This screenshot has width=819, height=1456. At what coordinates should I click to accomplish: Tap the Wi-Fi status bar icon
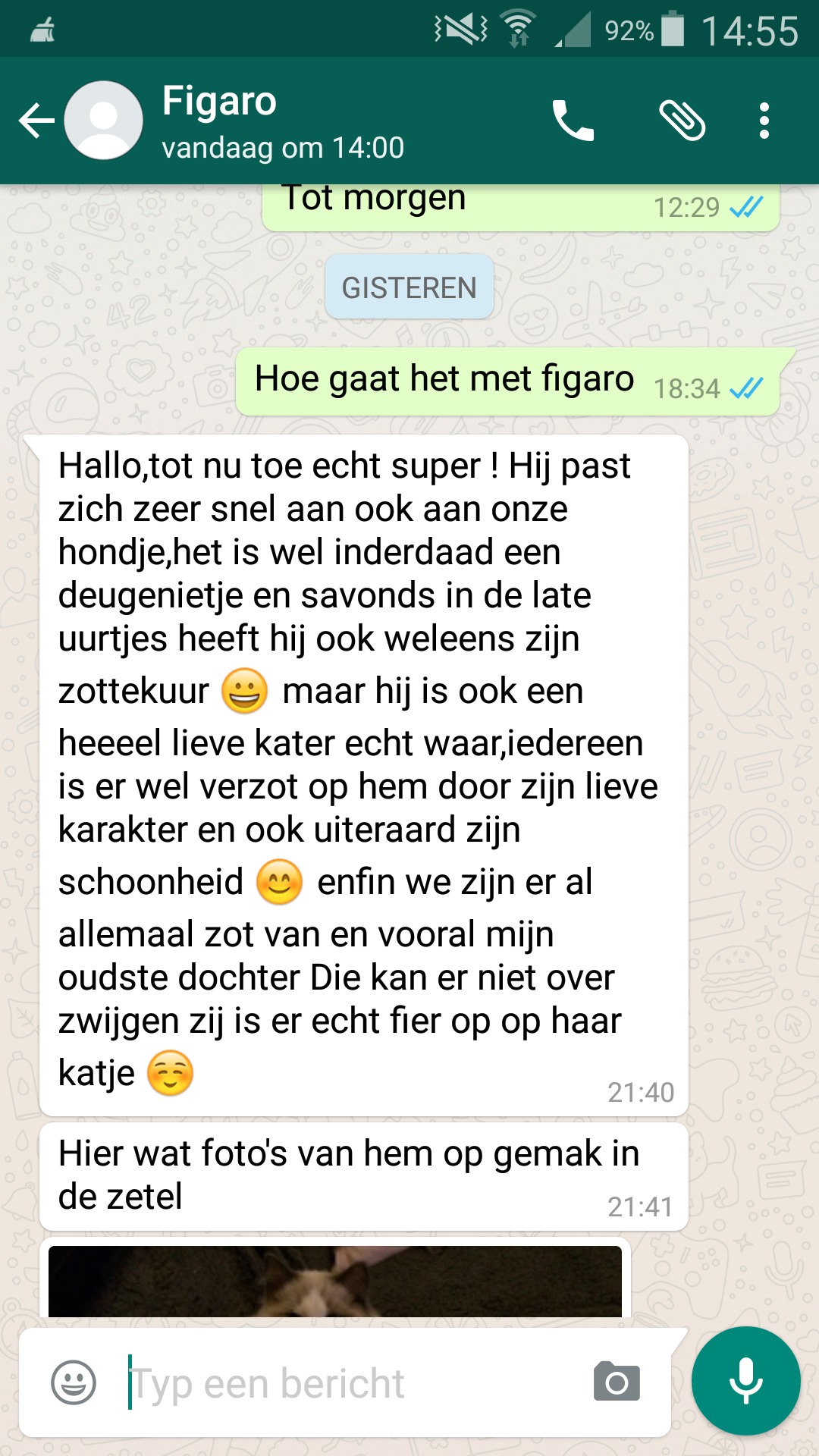519,29
